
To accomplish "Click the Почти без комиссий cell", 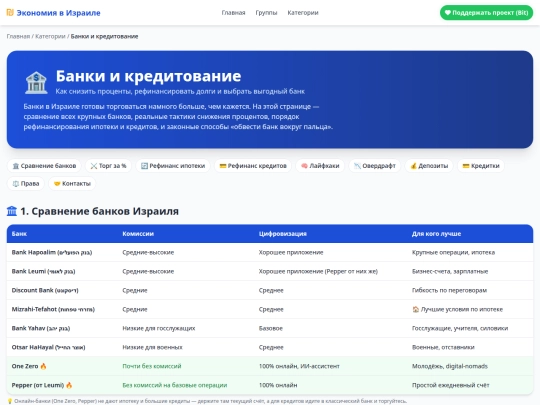I will point(152,366).
